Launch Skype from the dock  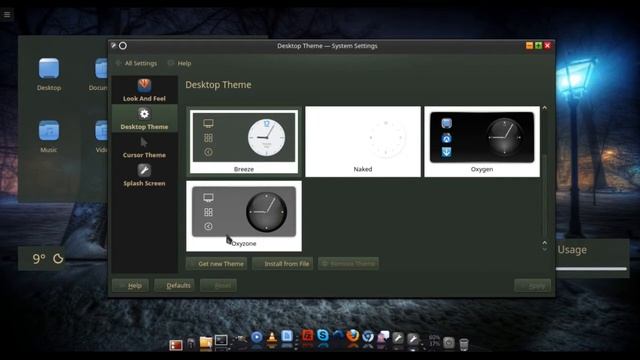coord(322,337)
